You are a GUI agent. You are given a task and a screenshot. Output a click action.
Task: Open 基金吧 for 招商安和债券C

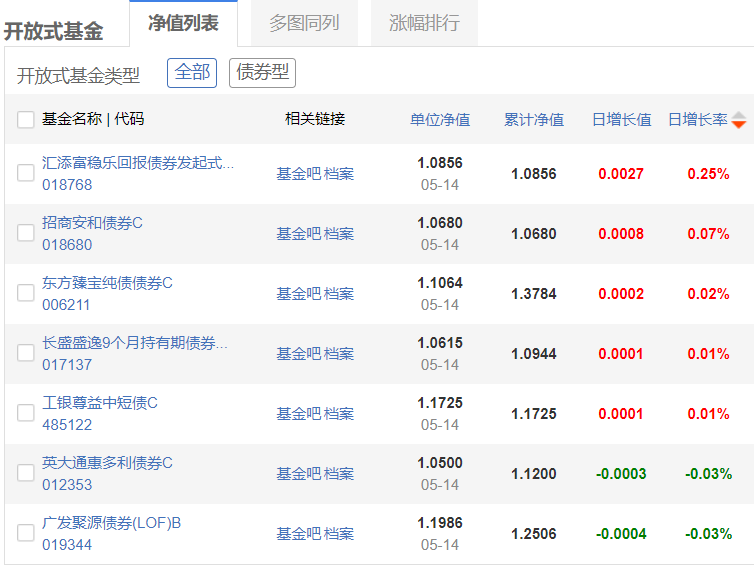[299, 234]
